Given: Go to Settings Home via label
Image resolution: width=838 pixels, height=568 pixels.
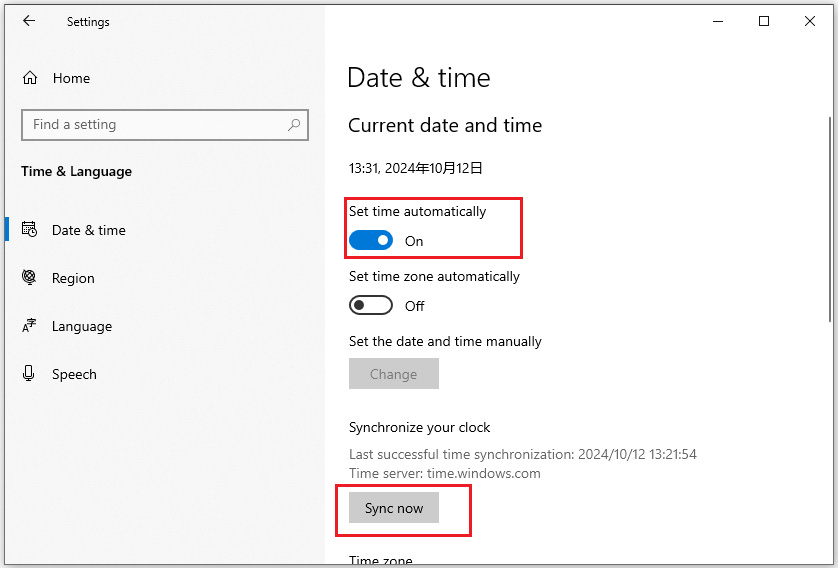Looking at the screenshot, I should click(x=71, y=78).
